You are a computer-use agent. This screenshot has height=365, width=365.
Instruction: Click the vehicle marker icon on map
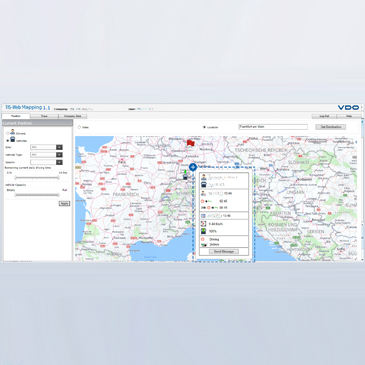[x=185, y=176]
